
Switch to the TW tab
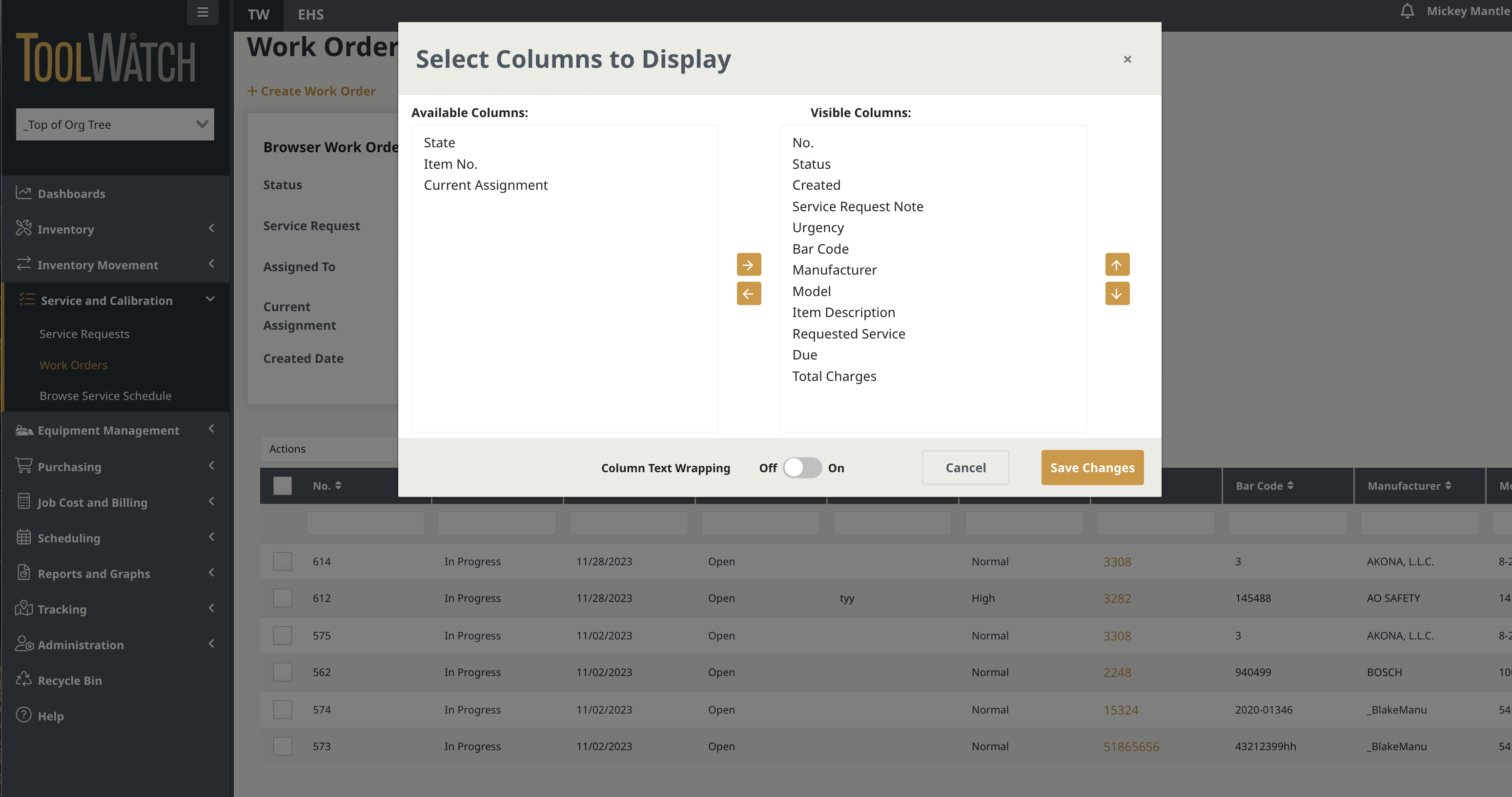(258, 15)
